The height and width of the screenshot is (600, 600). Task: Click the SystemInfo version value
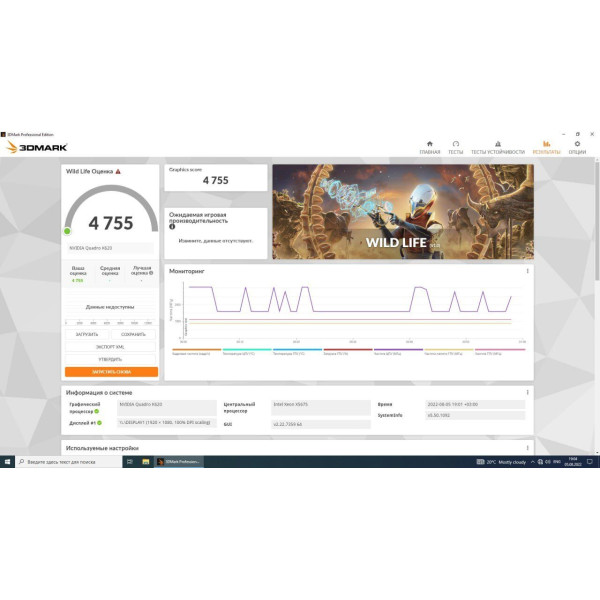(475, 415)
